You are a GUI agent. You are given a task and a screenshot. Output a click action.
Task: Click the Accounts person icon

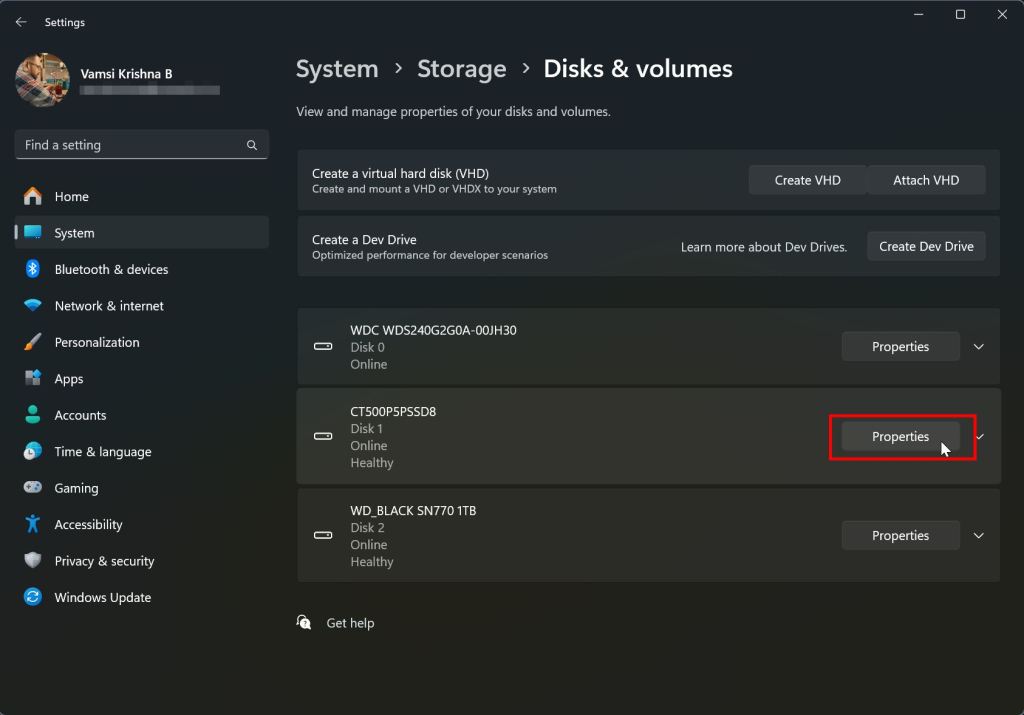33,415
